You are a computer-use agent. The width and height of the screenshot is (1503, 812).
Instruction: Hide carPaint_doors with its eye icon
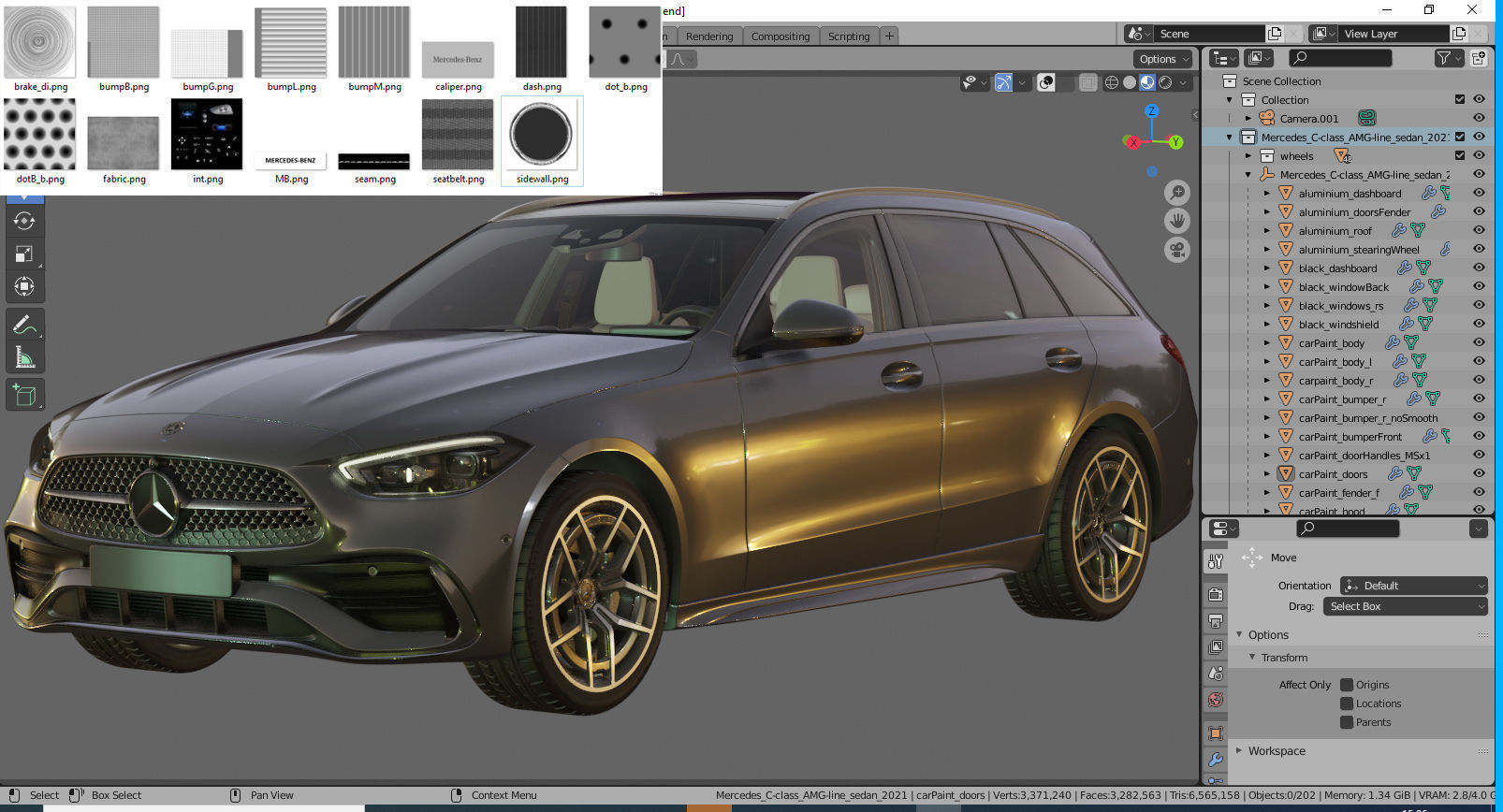pyautogui.click(x=1480, y=473)
